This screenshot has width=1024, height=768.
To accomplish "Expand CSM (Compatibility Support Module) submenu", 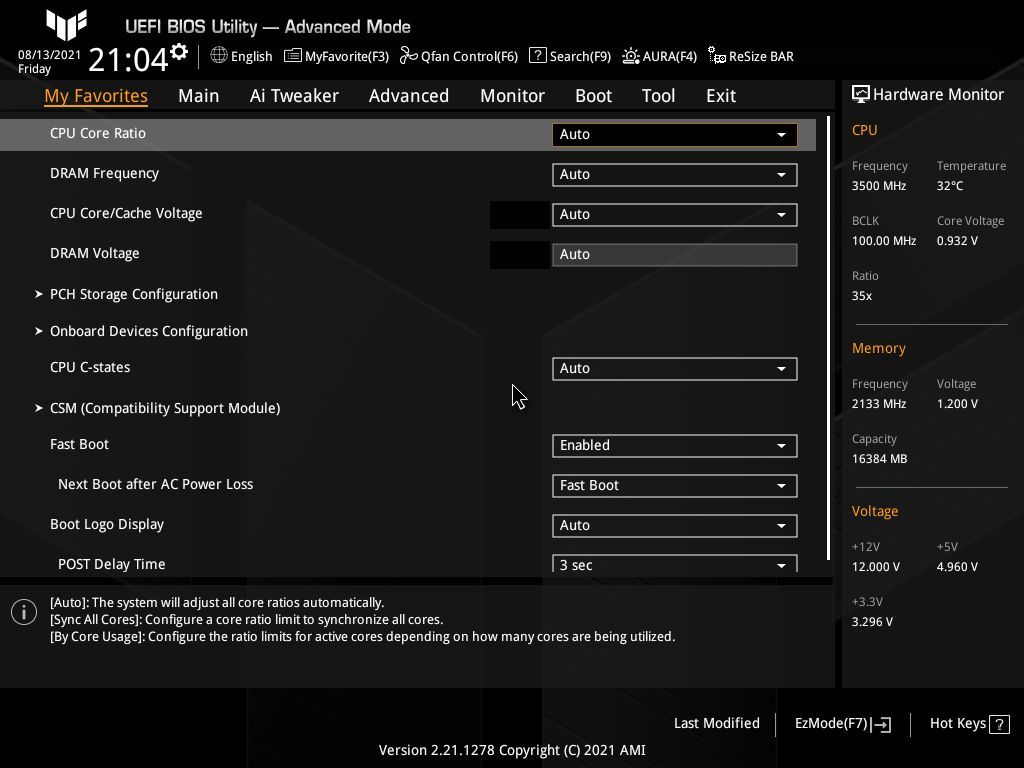I will (x=165, y=408).
